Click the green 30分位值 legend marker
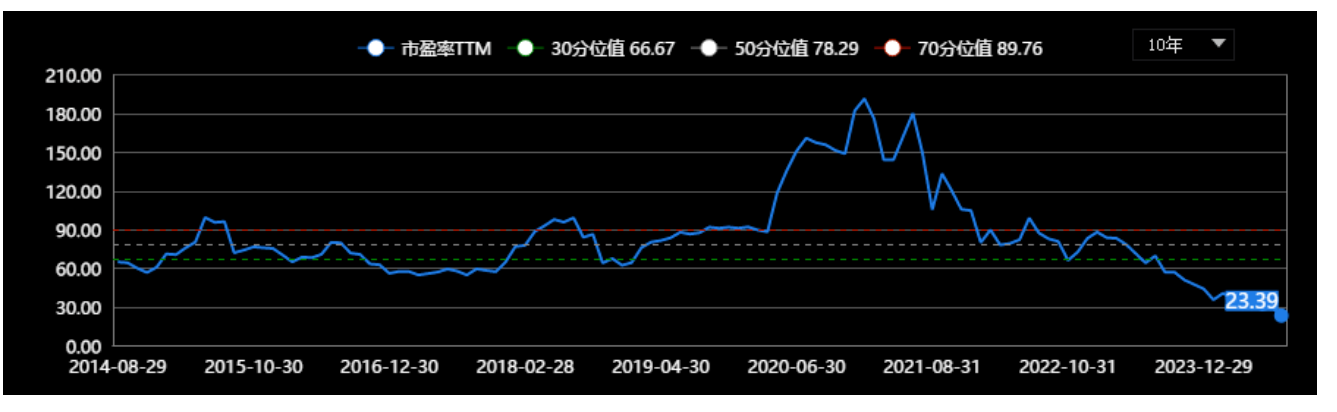This screenshot has width=1337, height=412. (526, 48)
